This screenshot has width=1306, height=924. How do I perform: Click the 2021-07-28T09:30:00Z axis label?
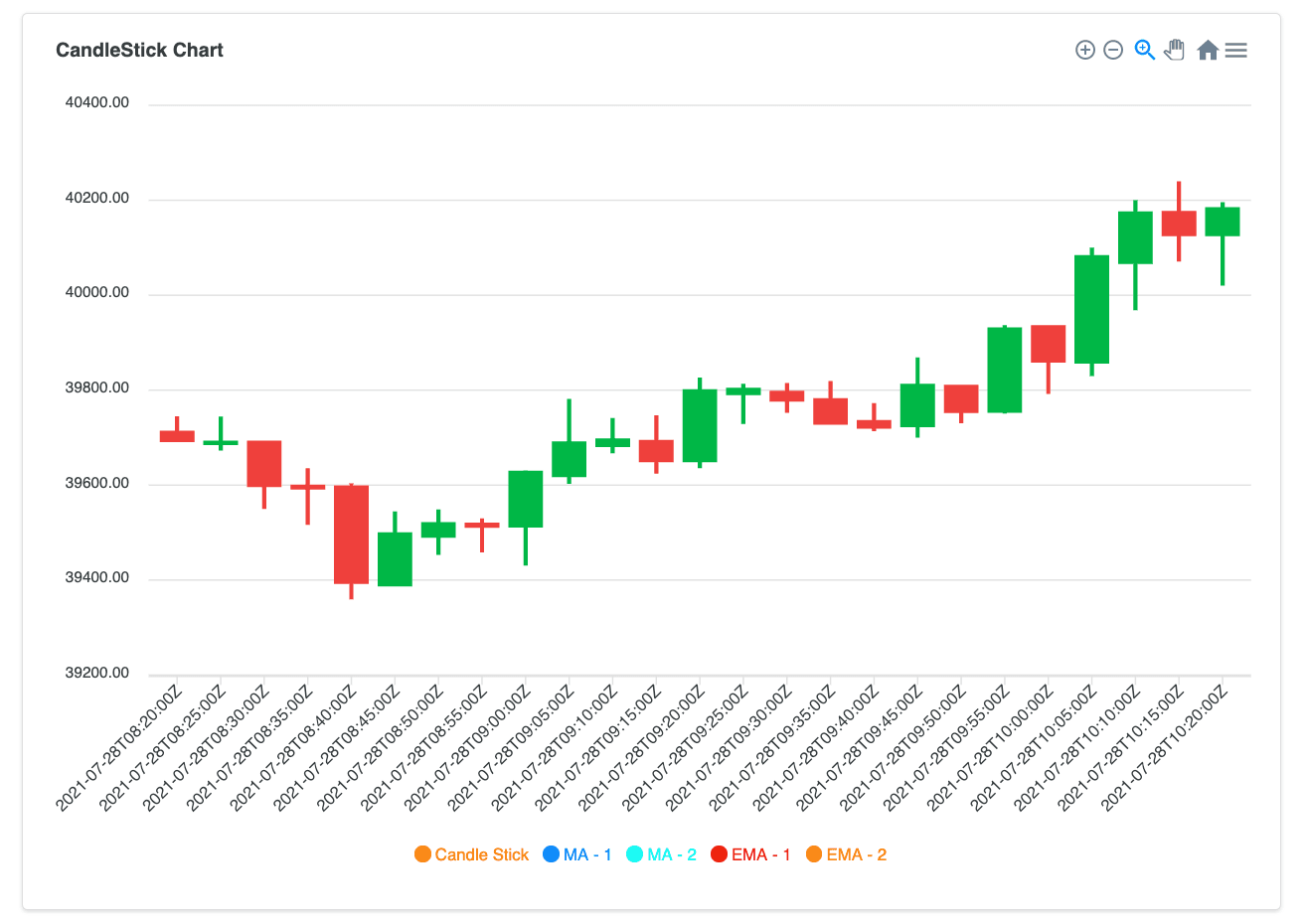pos(729,748)
